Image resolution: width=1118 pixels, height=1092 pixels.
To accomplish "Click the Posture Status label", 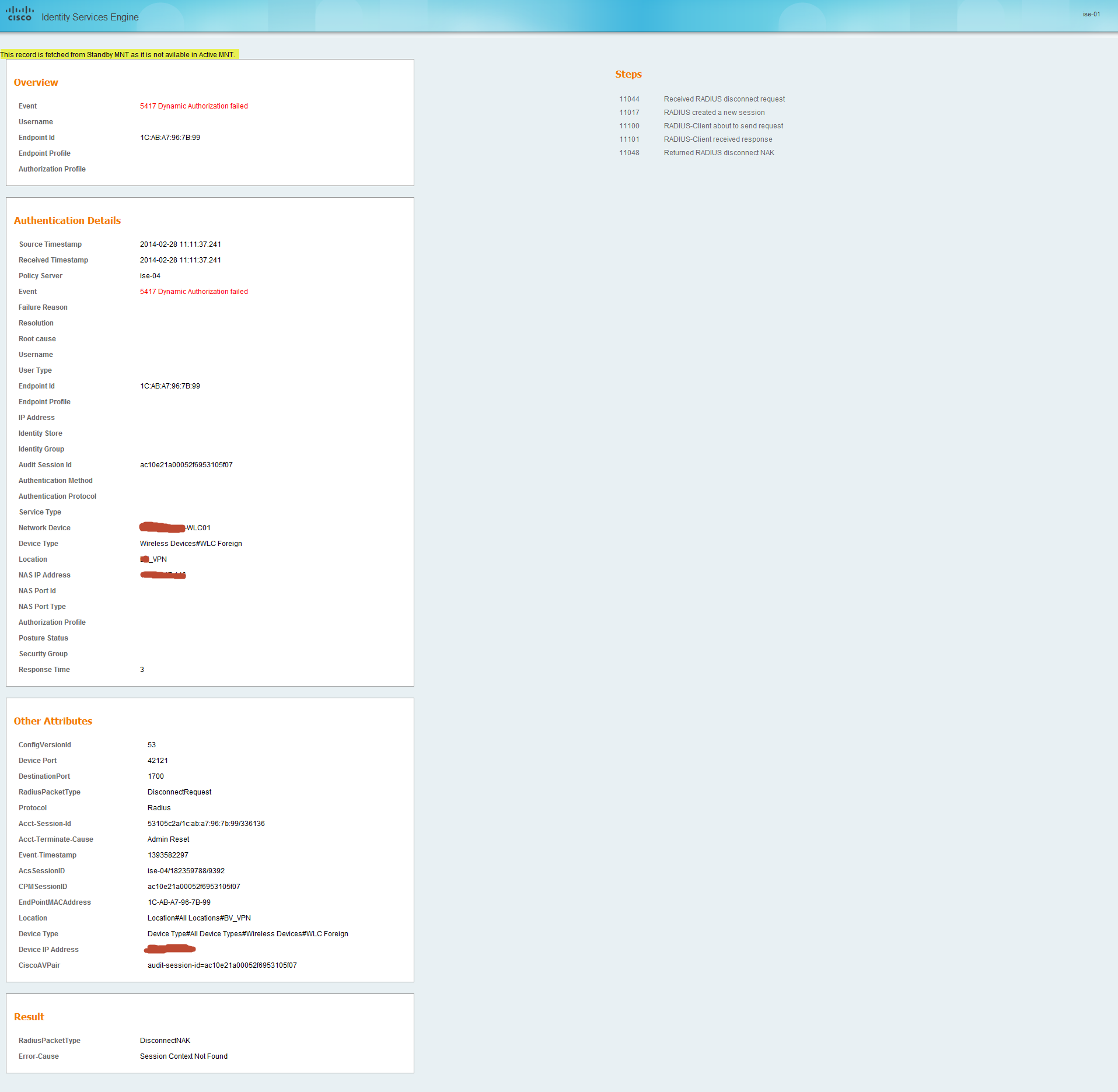I will pos(43,638).
